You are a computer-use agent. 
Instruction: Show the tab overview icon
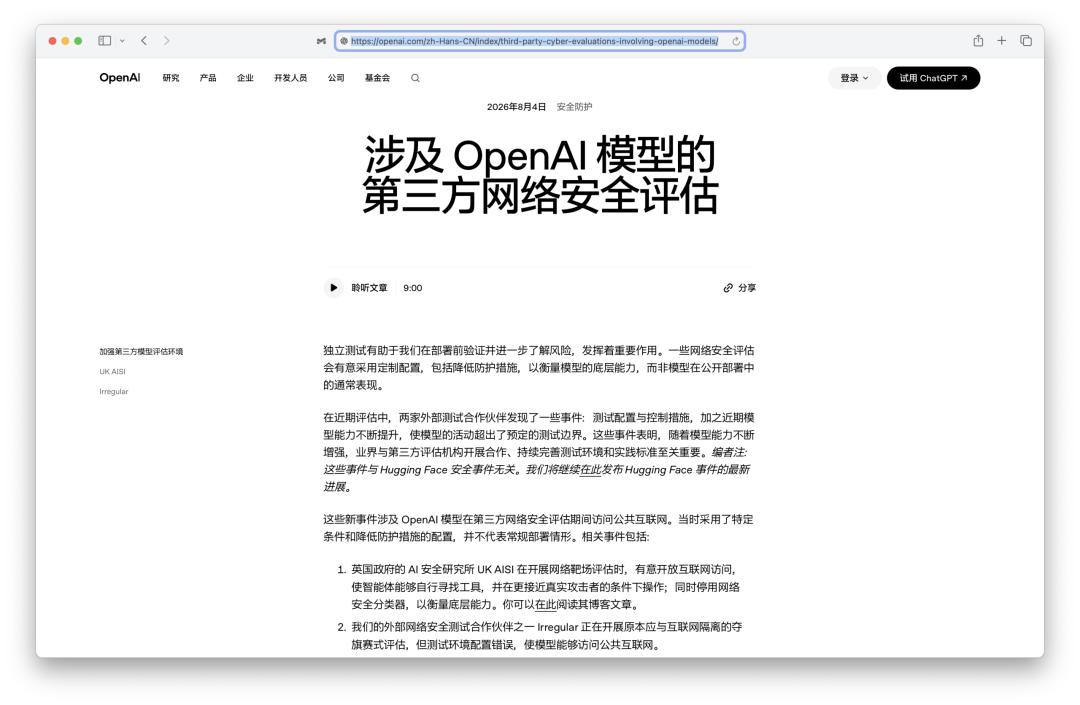[x=1026, y=41]
